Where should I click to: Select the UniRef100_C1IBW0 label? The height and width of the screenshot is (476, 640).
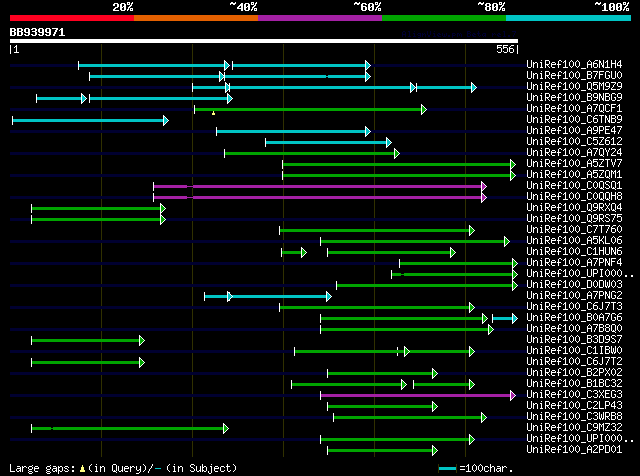tap(574, 351)
